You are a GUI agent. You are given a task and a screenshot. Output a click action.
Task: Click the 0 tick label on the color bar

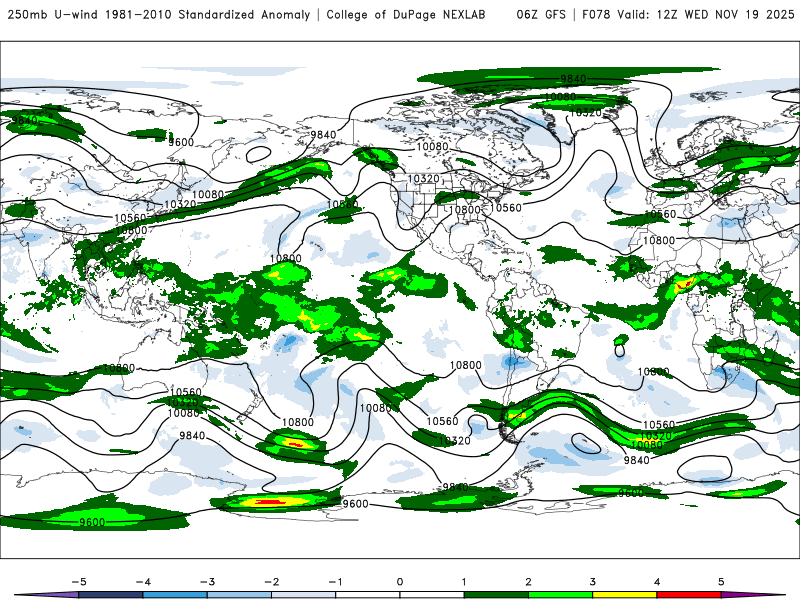click(400, 582)
